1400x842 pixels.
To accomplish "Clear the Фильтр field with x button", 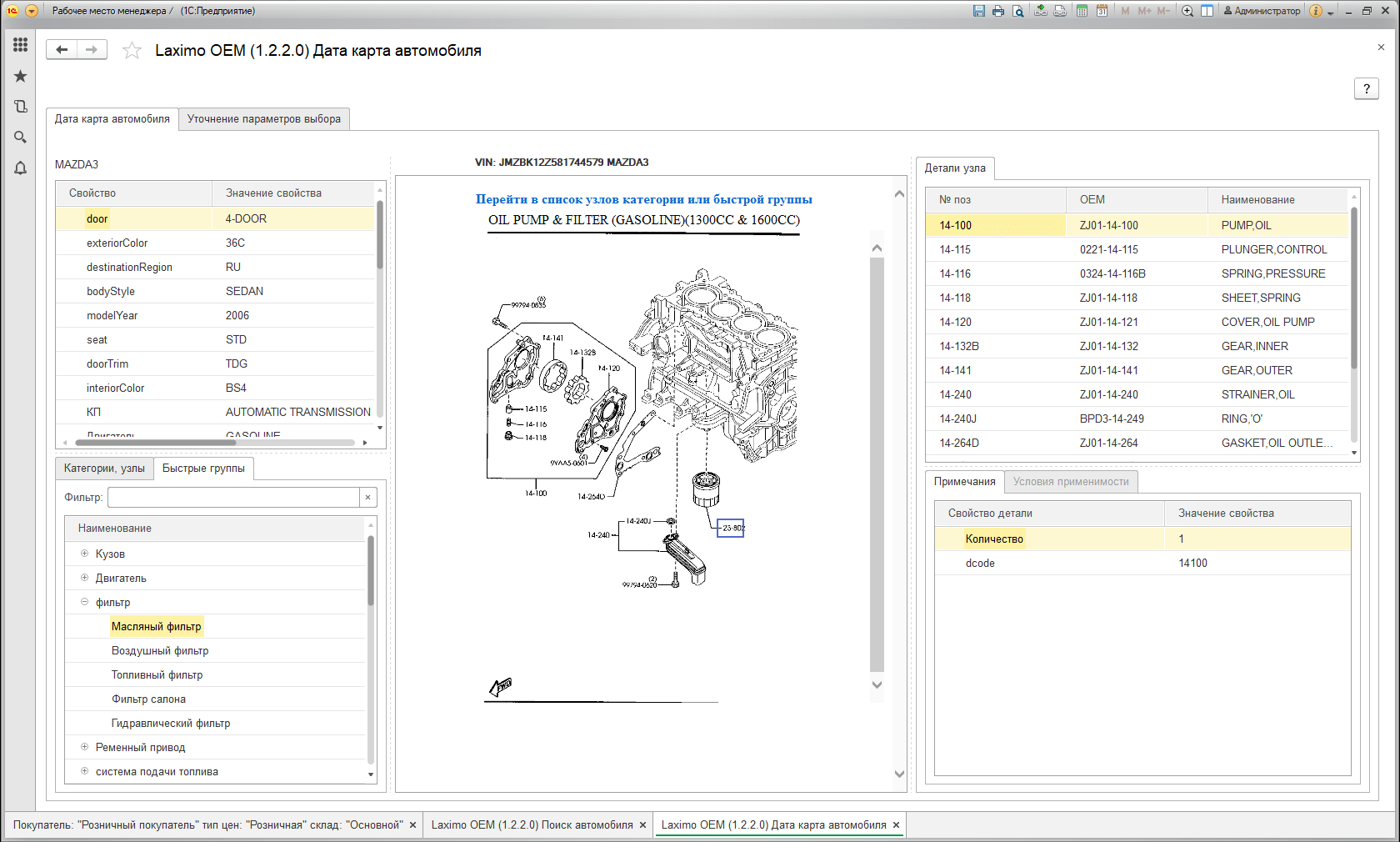I will coord(368,498).
